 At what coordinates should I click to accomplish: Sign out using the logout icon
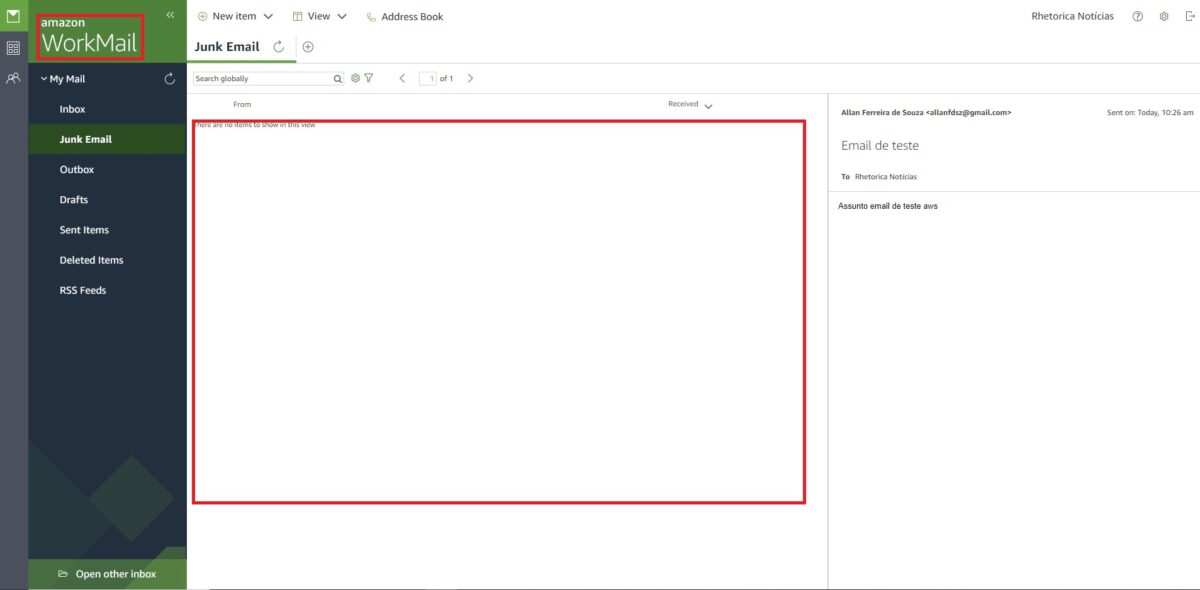coord(1187,17)
